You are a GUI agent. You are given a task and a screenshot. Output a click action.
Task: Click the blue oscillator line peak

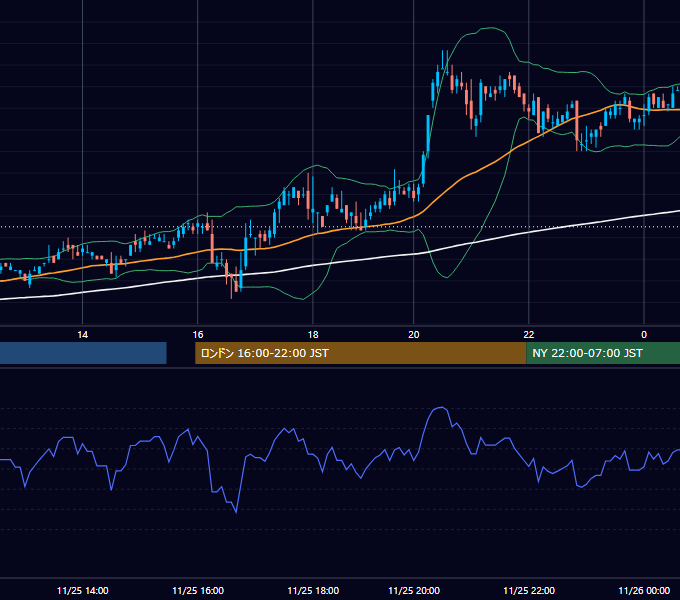coord(441,408)
